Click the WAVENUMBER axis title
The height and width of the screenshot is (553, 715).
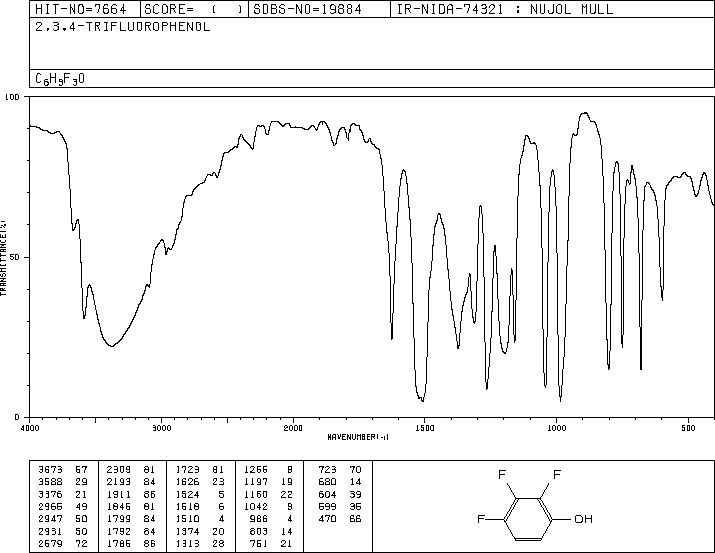[x=358, y=437]
